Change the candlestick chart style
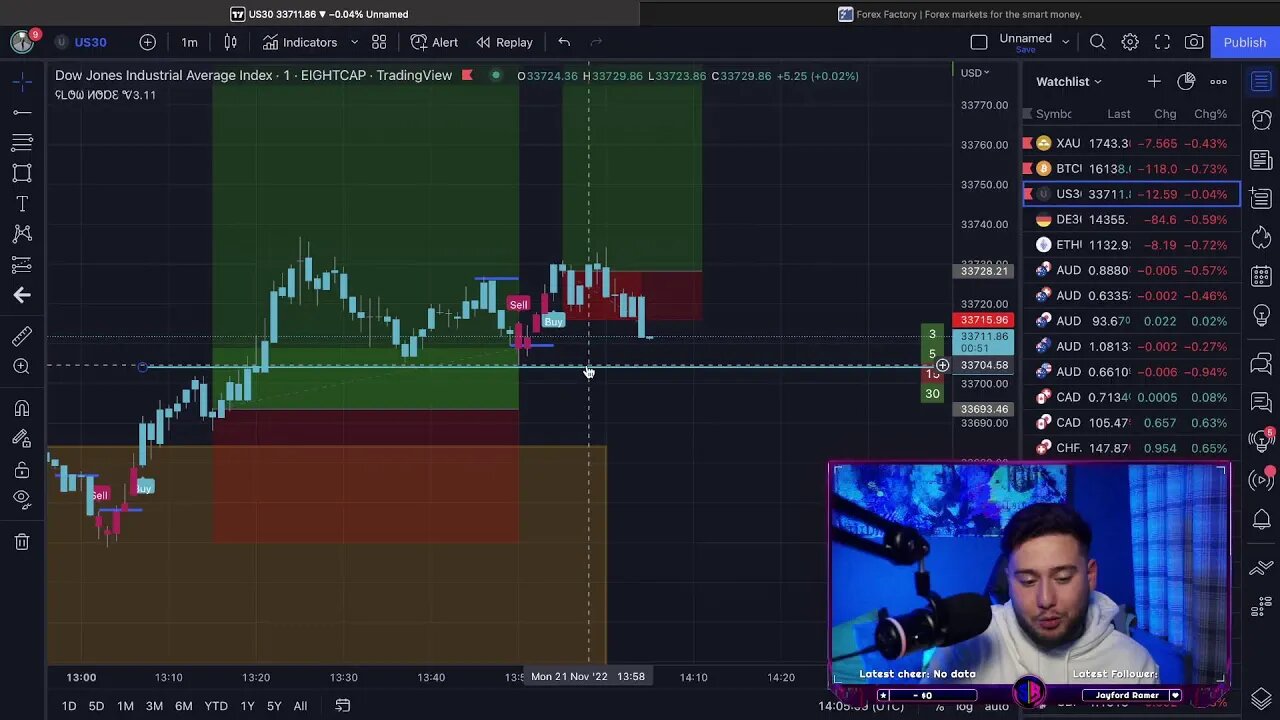Screen dimensions: 1280x720 [x=230, y=42]
